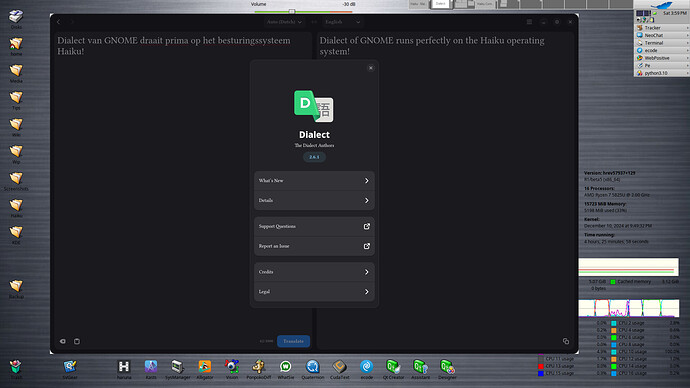Select Terminal in the Deskbar list
This screenshot has height=388, width=690.
pyautogui.click(x=661, y=43)
